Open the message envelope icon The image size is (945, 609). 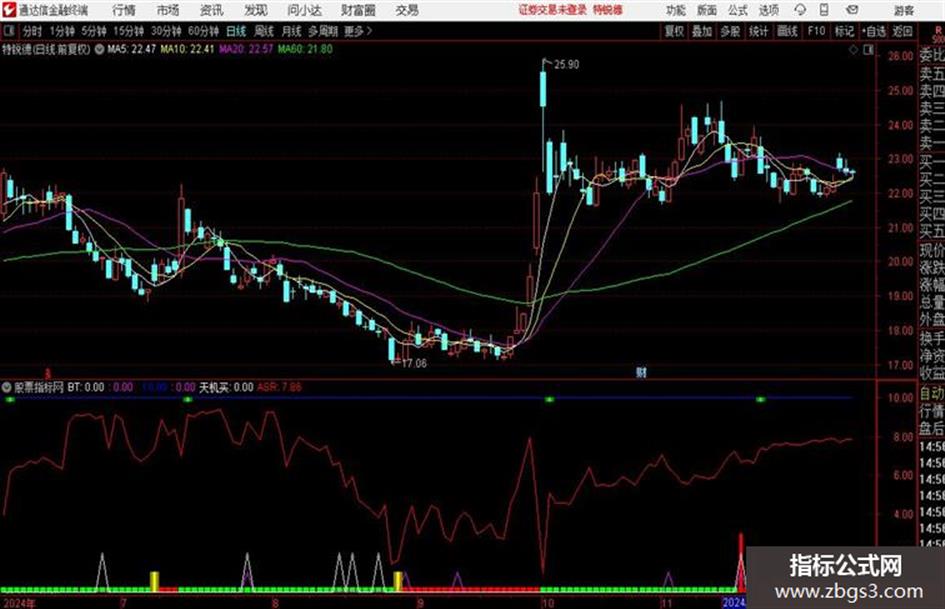point(852,10)
